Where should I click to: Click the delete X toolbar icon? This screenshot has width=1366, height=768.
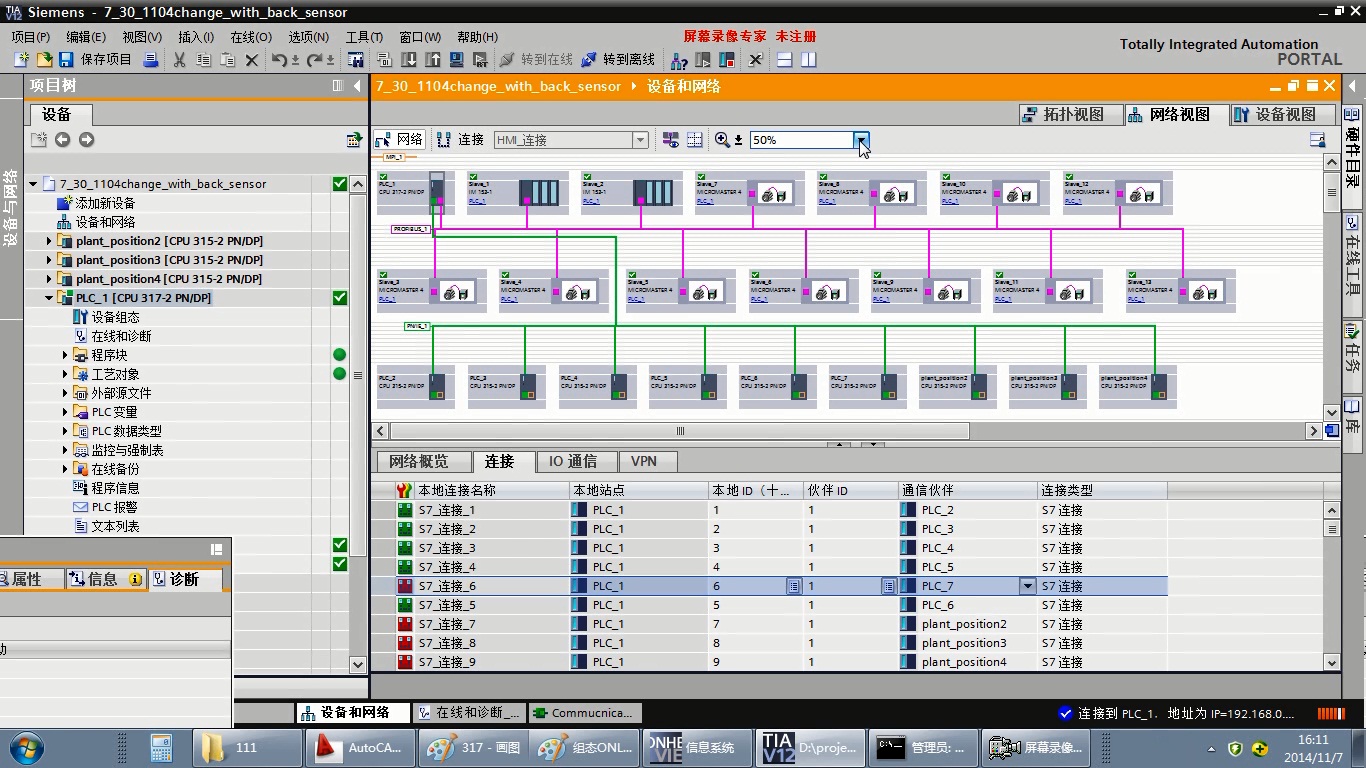pos(252,60)
